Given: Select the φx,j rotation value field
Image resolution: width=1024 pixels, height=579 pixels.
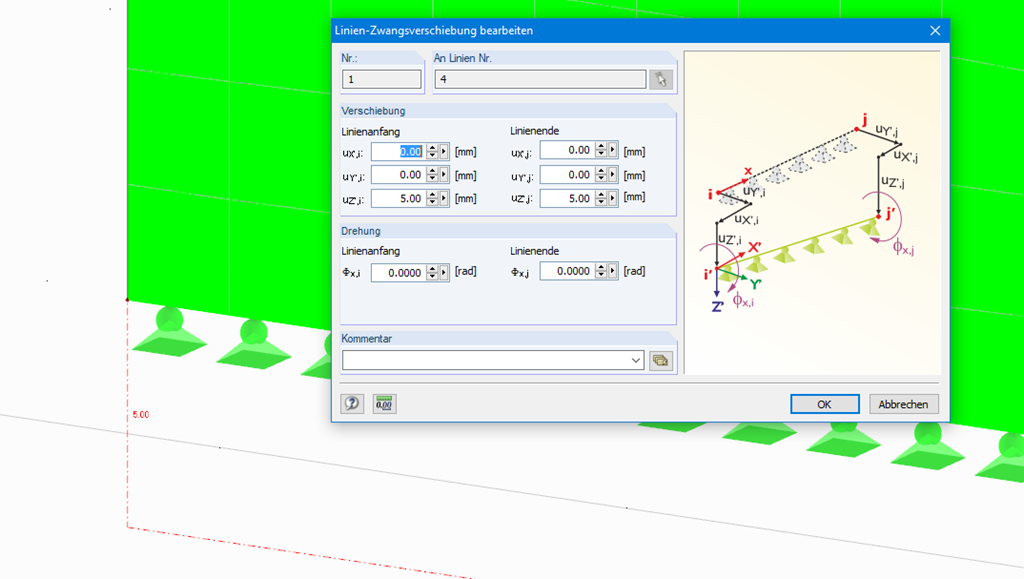Looking at the screenshot, I should (x=567, y=272).
